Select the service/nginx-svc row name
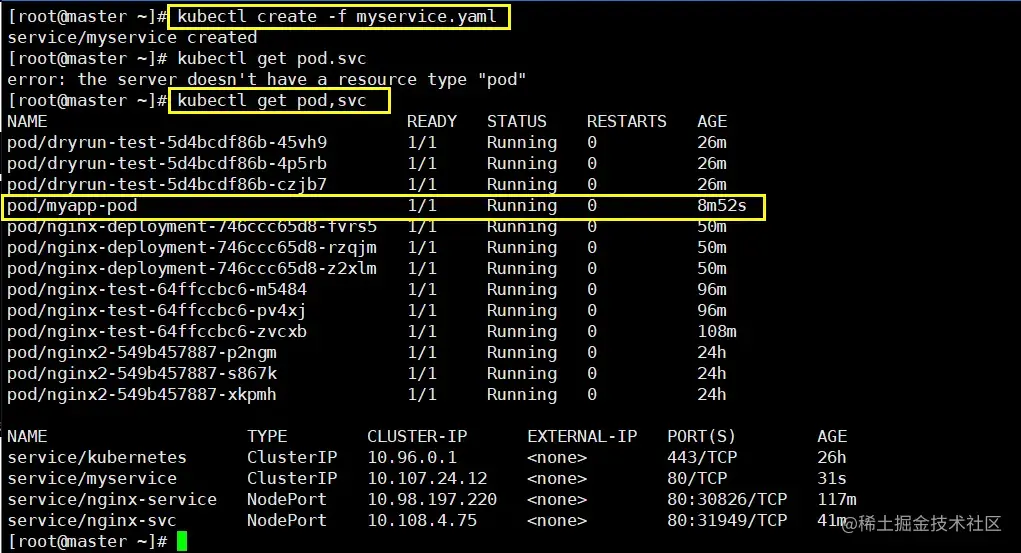 92,520
